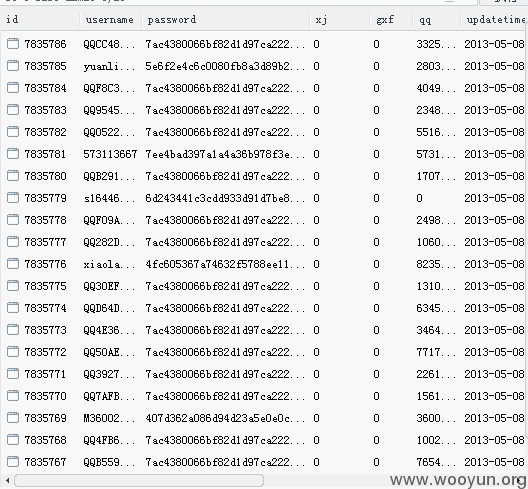Select row icon for id 7835783
Image resolution: width=528 pixels, height=489 pixels.
click(13, 110)
